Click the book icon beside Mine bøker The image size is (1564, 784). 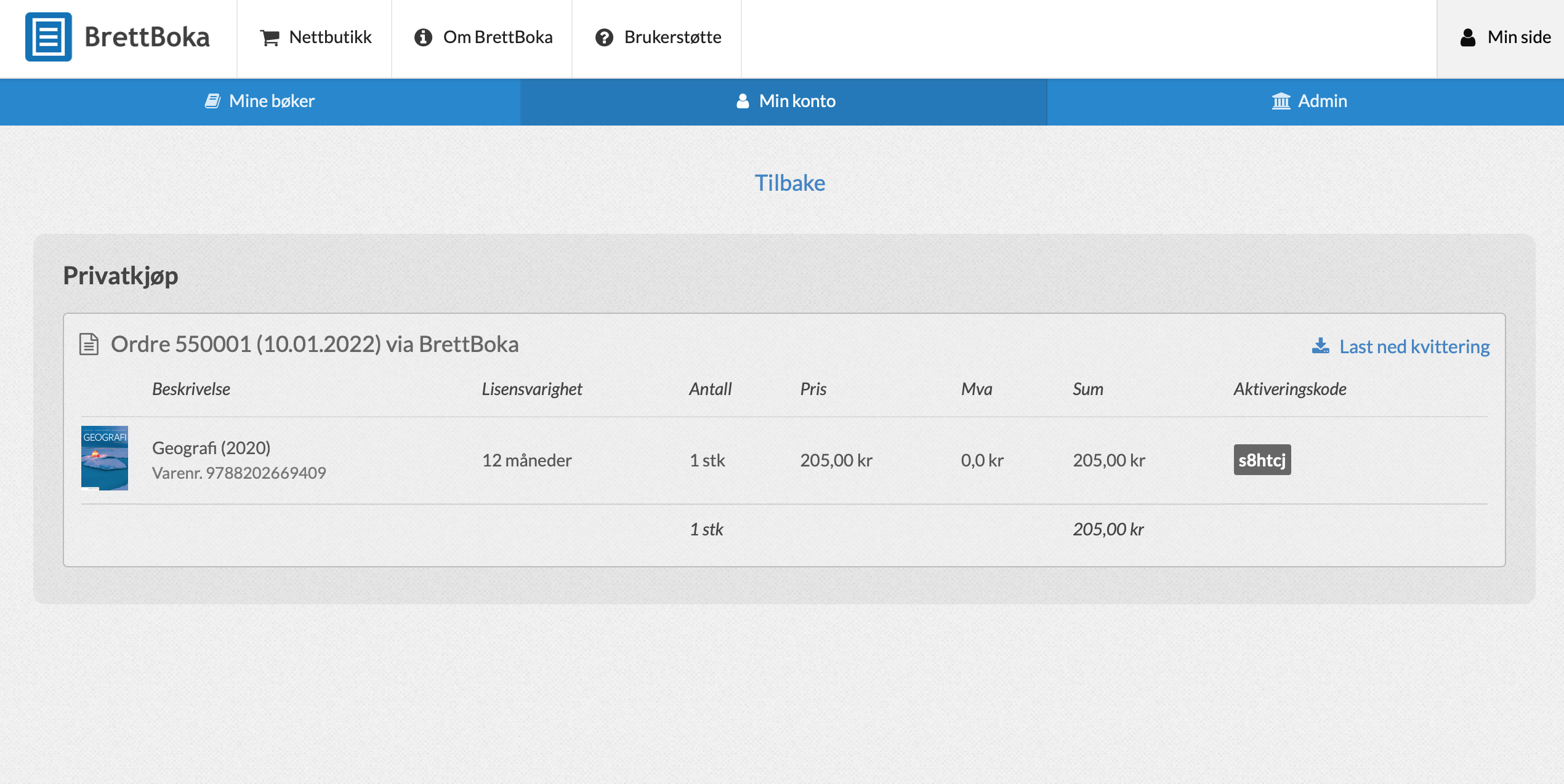tap(212, 101)
